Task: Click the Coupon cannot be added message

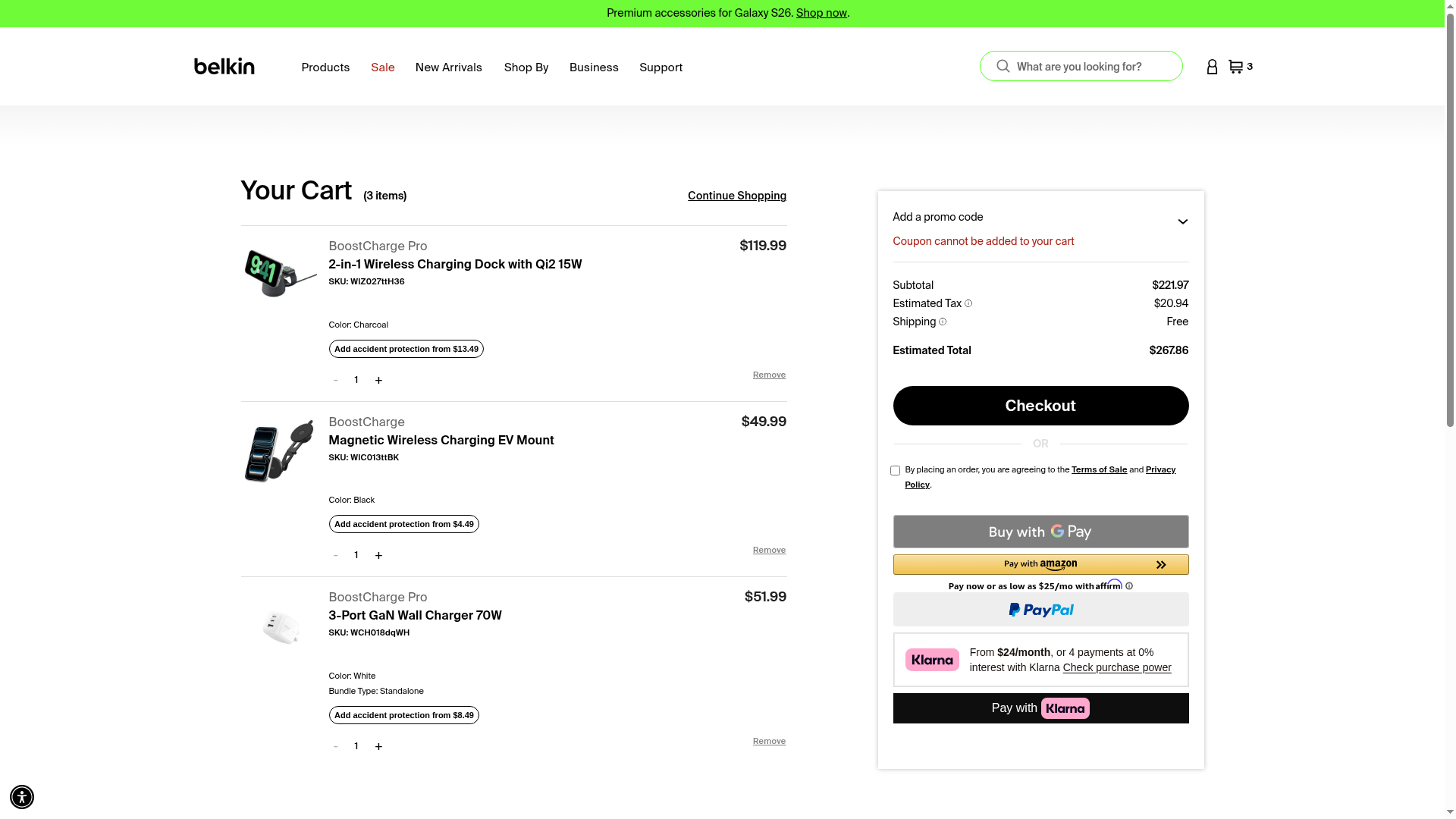Action: (984, 241)
